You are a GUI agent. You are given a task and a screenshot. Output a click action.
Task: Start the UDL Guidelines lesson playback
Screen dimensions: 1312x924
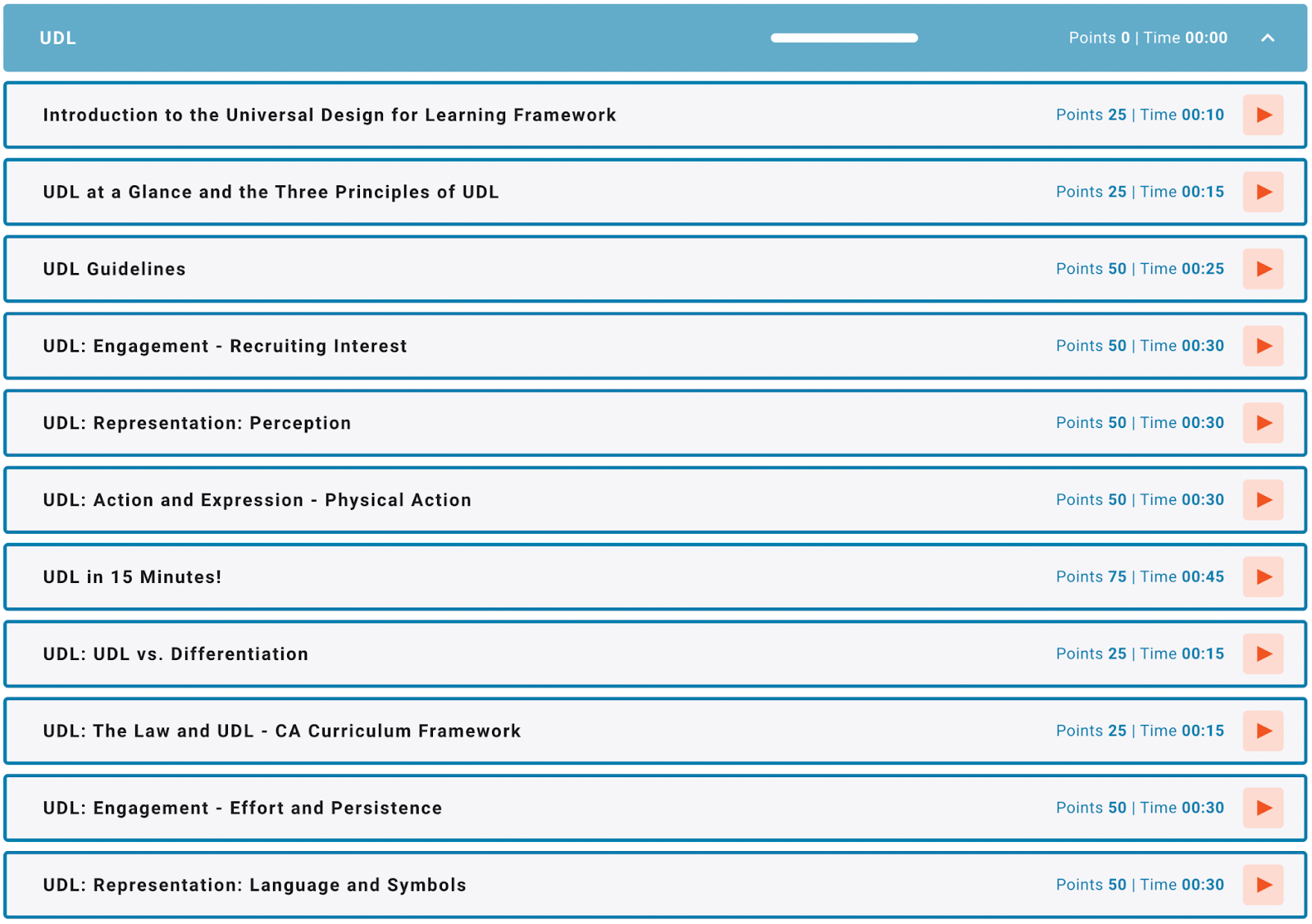(x=1263, y=269)
